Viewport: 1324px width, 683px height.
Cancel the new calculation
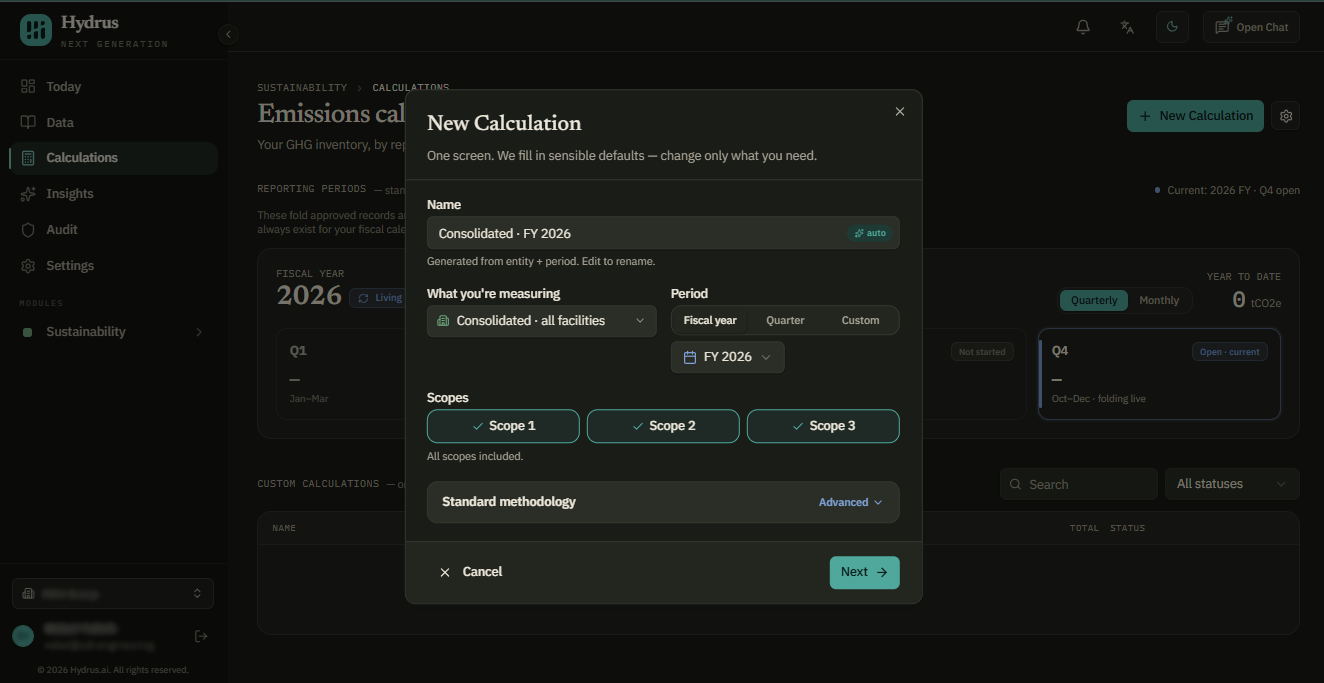tap(471, 572)
